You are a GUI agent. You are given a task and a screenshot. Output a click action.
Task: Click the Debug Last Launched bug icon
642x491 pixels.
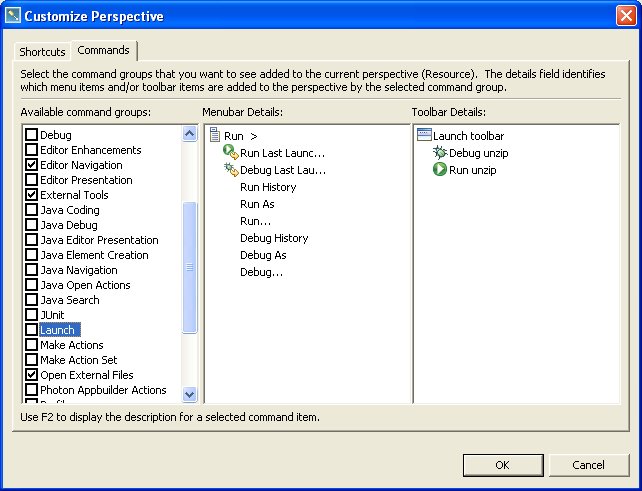(231, 170)
